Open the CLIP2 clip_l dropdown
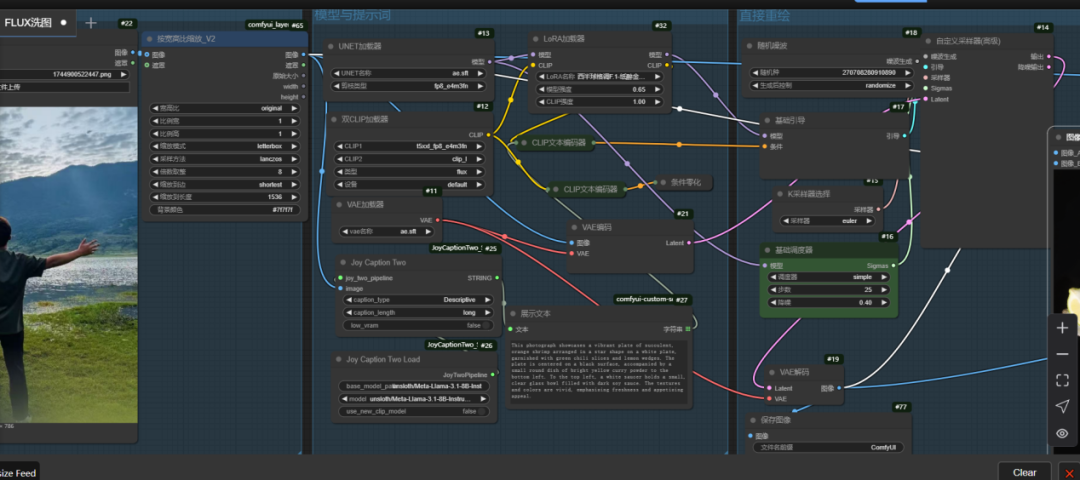Screen dimensions: 1080x480 tap(409, 158)
